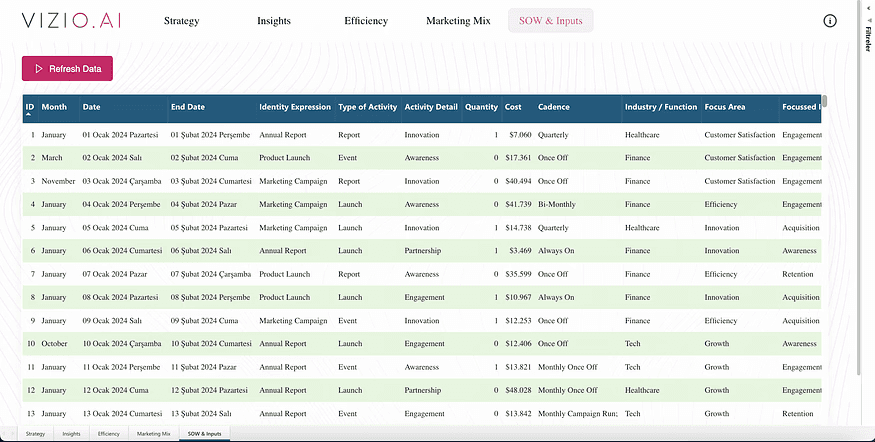Sort by the Date column header
This screenshot has height=442, width=875.
(x=92, y=107)
